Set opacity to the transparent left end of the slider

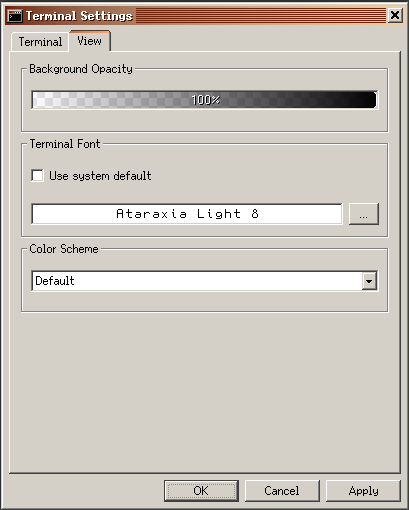coord(37,100)
